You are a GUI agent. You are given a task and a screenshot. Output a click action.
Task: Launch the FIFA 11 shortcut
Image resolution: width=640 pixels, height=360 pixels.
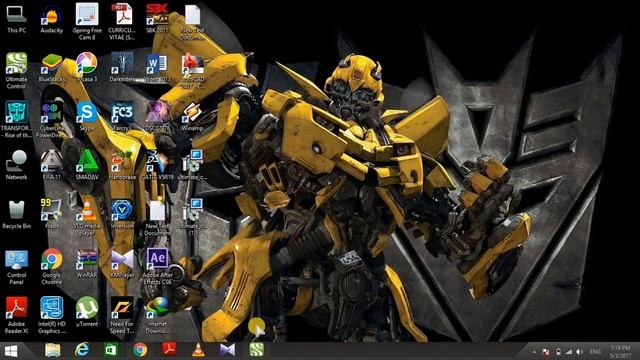[x=51, y=166]
